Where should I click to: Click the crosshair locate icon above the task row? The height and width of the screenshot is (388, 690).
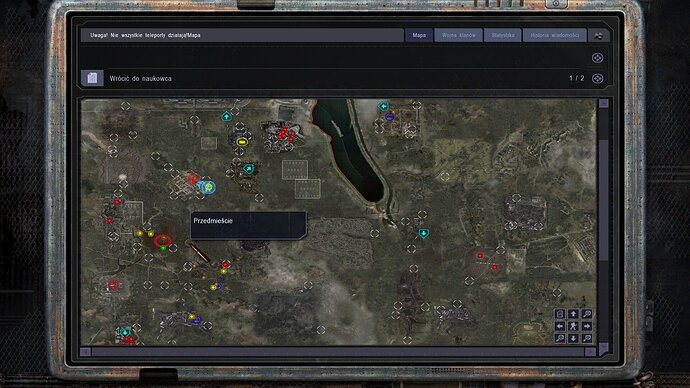597,58
